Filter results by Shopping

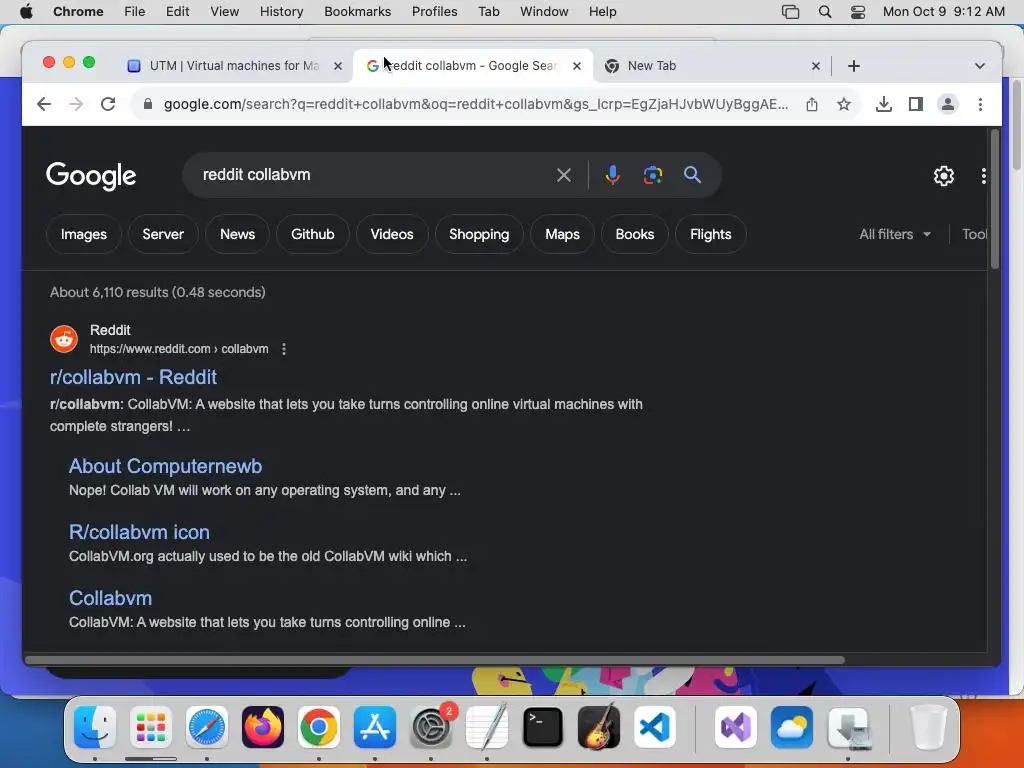[479, 234]
